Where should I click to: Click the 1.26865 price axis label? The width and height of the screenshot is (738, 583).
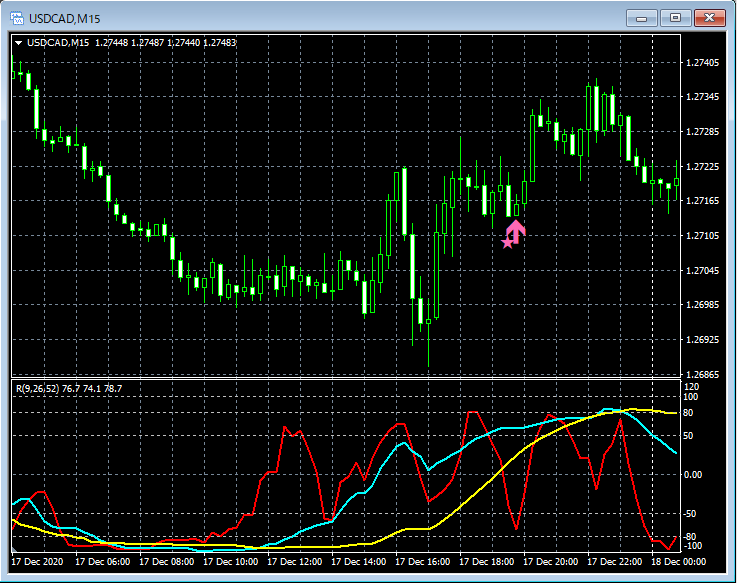pos(701,374)
